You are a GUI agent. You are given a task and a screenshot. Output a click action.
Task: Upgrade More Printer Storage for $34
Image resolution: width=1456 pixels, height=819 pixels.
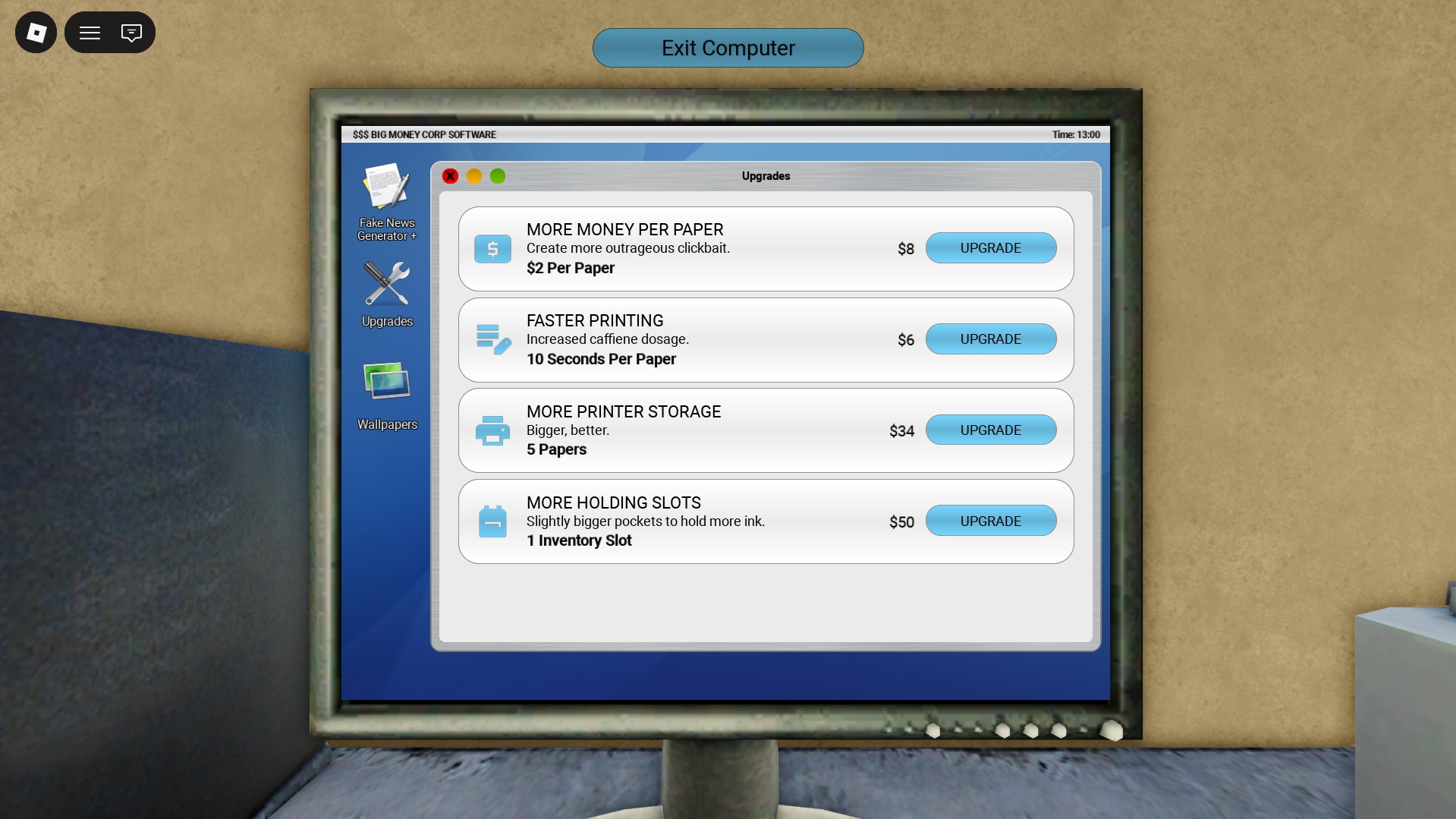(x=990, y=430)
